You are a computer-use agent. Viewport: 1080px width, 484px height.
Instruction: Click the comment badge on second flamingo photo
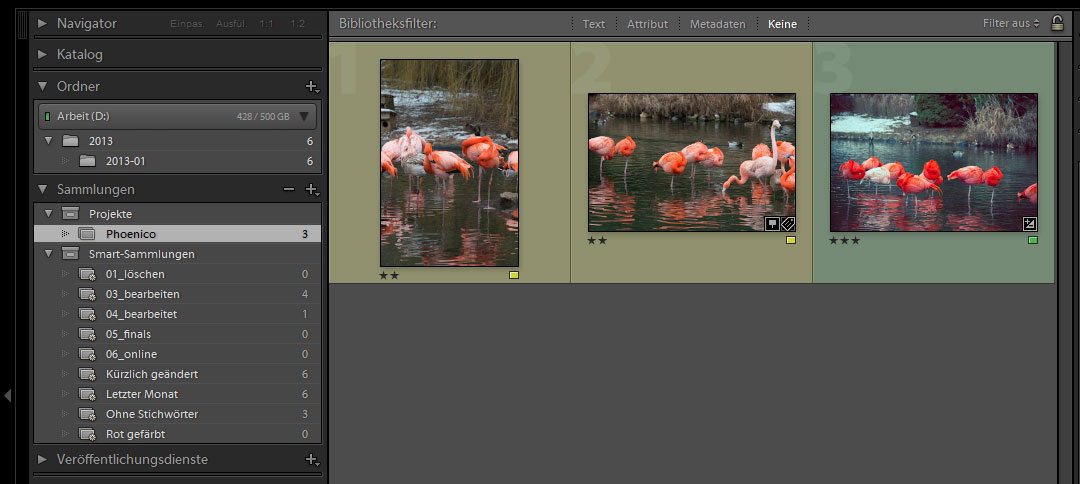click(x=772, y=223)
